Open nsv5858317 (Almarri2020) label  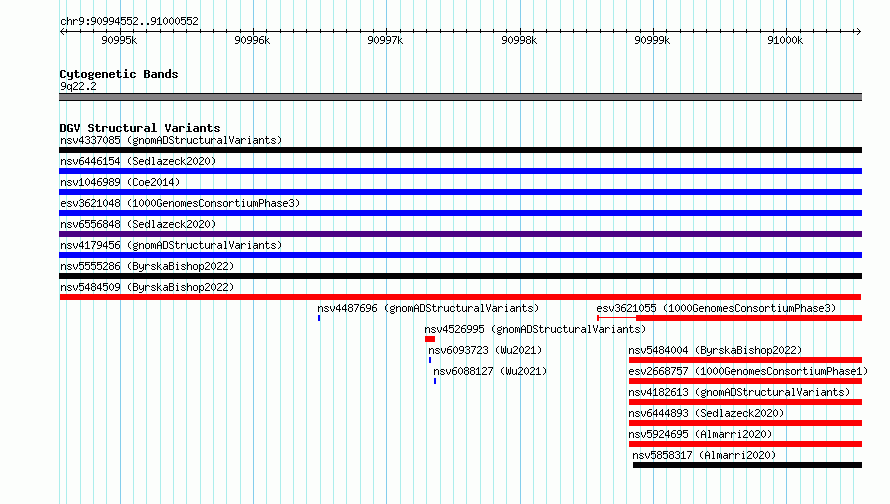coord(704,455)
